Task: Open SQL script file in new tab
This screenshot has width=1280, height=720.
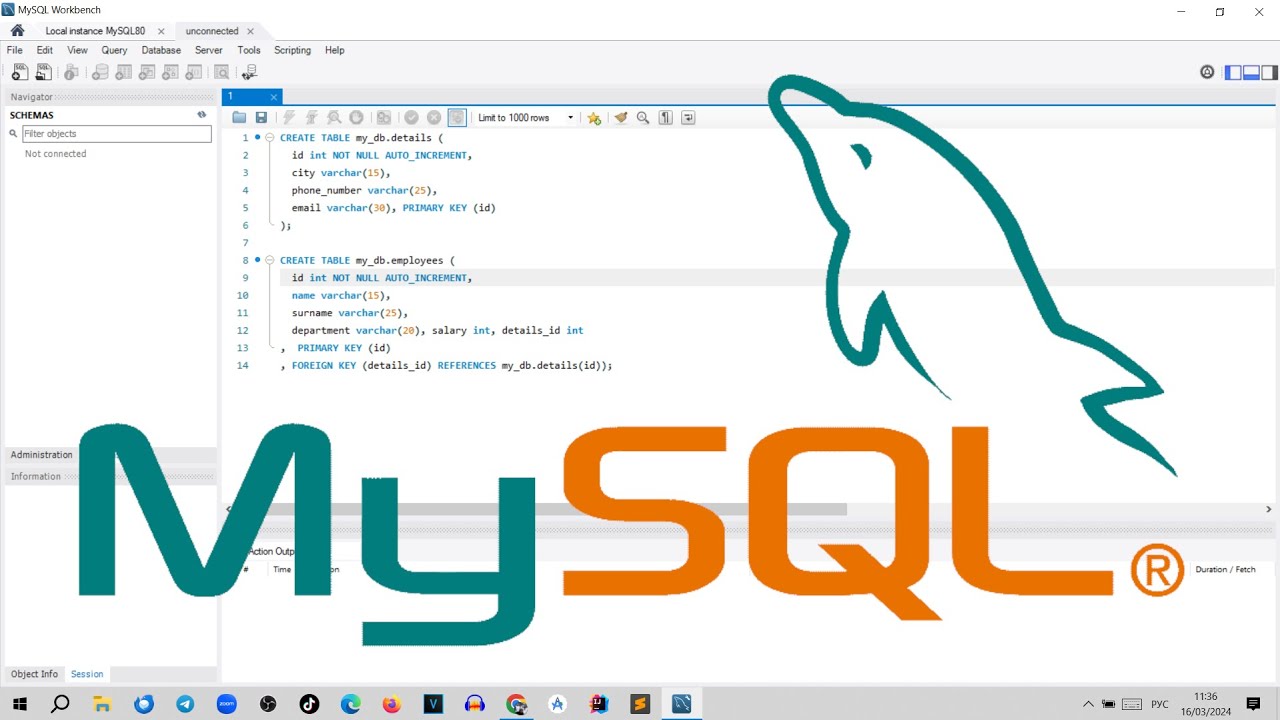Action: [x=44, y=72]
